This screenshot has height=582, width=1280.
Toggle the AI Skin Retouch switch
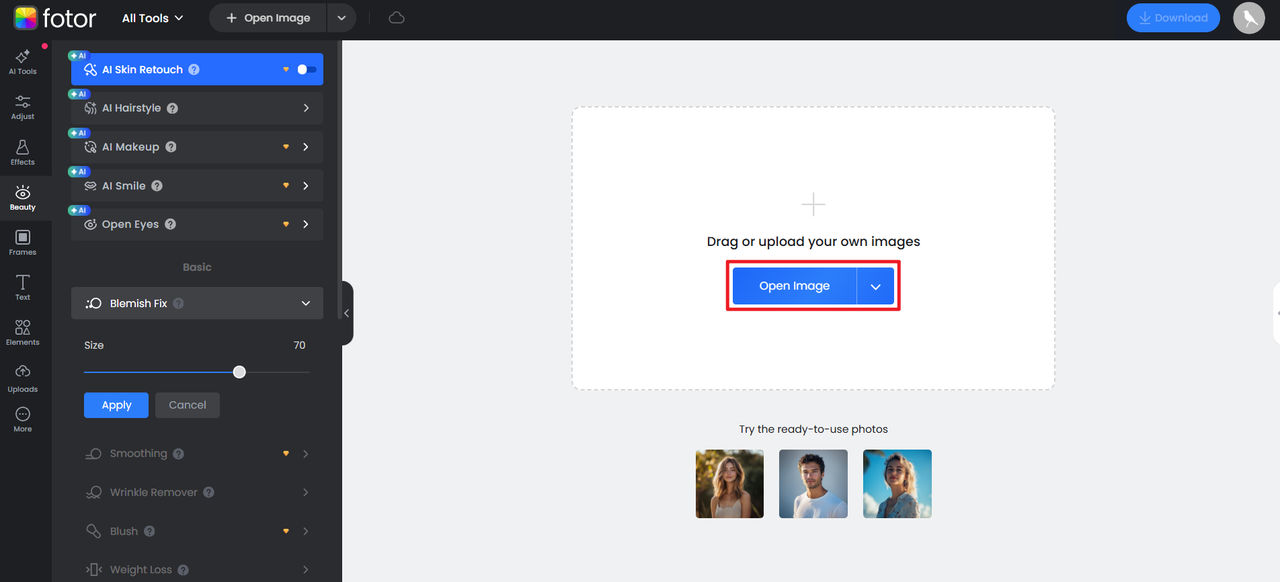pos(307,70)
